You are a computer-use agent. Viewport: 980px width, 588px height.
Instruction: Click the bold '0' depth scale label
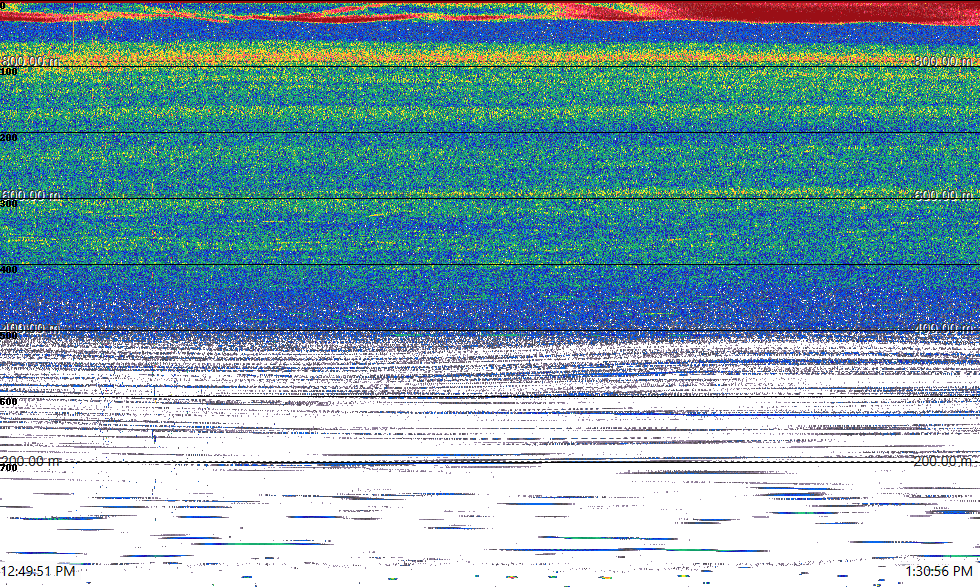click(x=3, y=4)
